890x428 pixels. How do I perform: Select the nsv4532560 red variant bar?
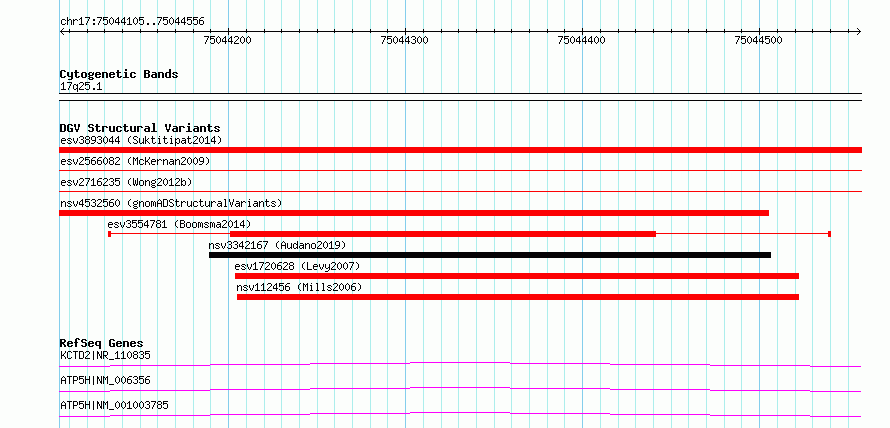(x=414, y=213)
